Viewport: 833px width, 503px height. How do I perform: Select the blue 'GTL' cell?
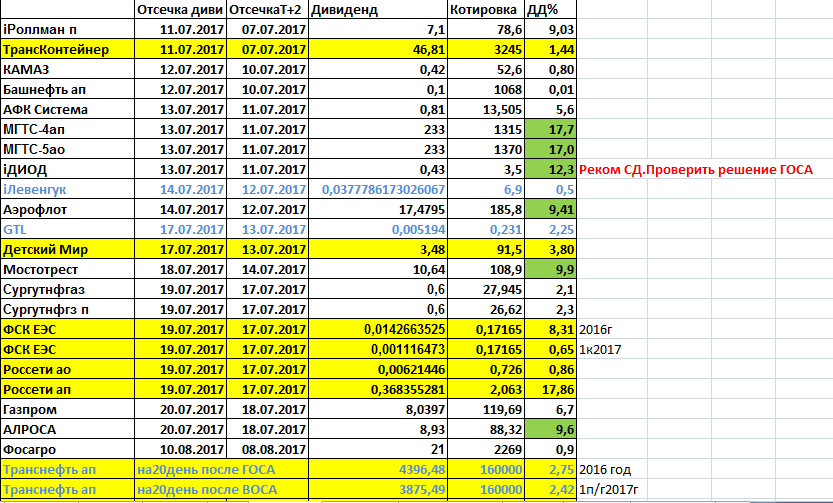[67, 229]
